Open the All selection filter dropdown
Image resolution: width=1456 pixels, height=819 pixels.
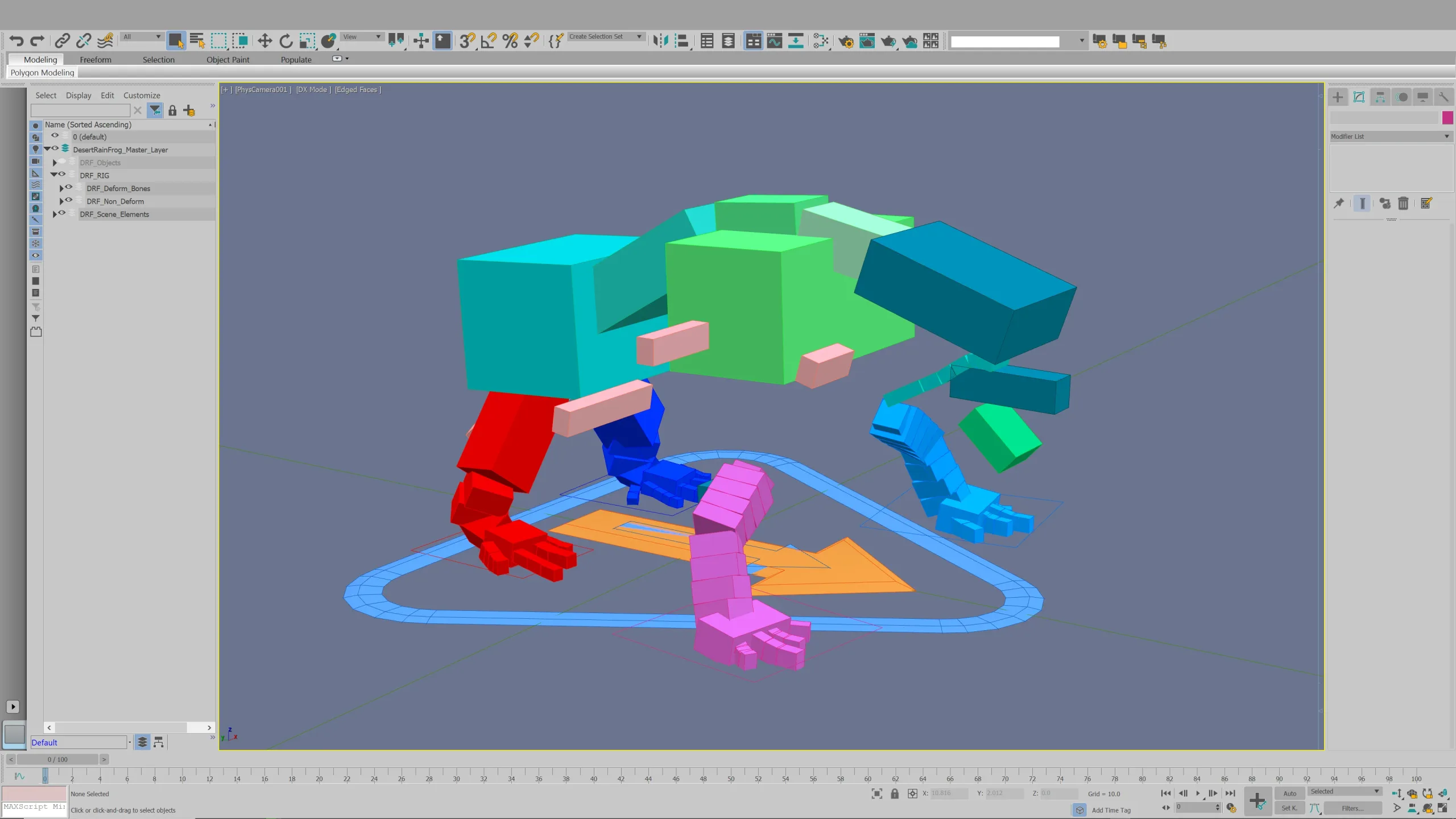[142, 37]
